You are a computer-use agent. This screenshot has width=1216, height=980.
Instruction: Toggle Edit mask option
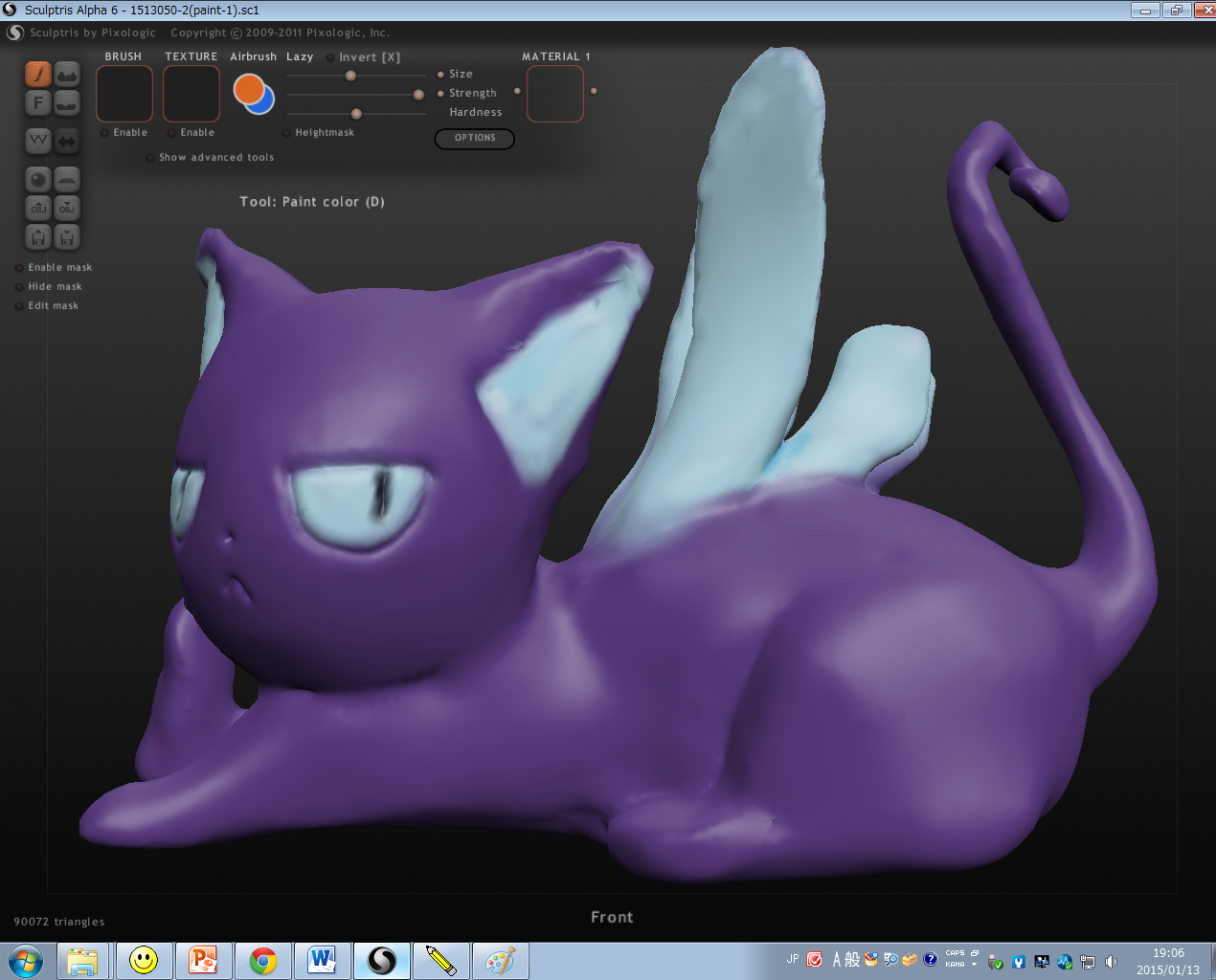(47, 306)
